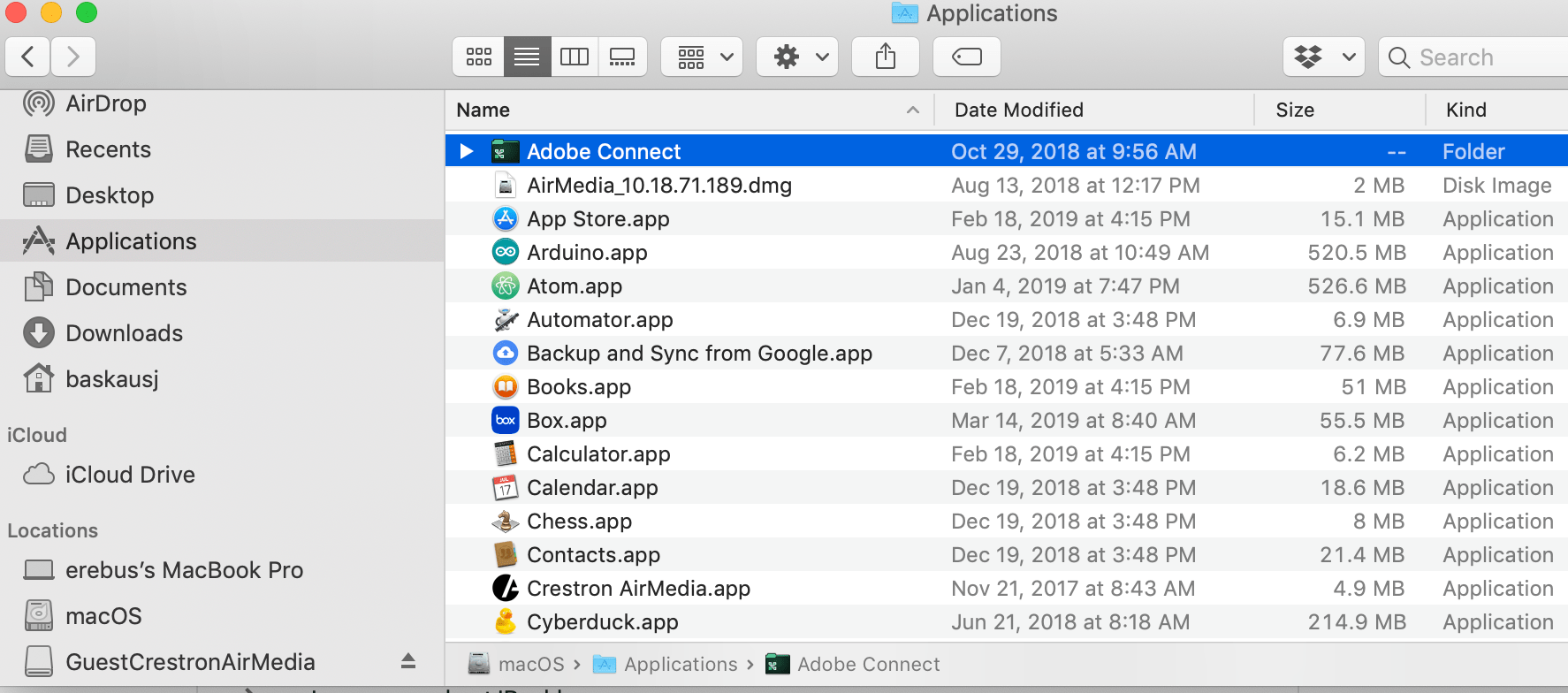
Task: Select Applications in the sidebar
Action: [x=222, y=241]
